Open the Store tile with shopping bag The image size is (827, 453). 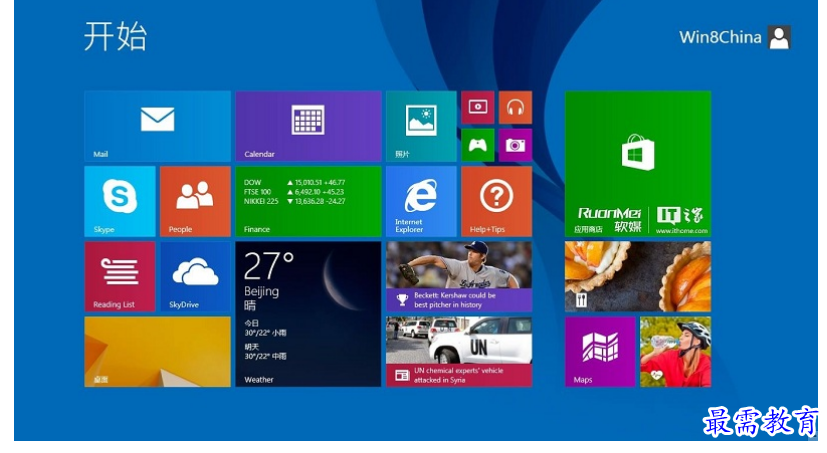(638, 164)
